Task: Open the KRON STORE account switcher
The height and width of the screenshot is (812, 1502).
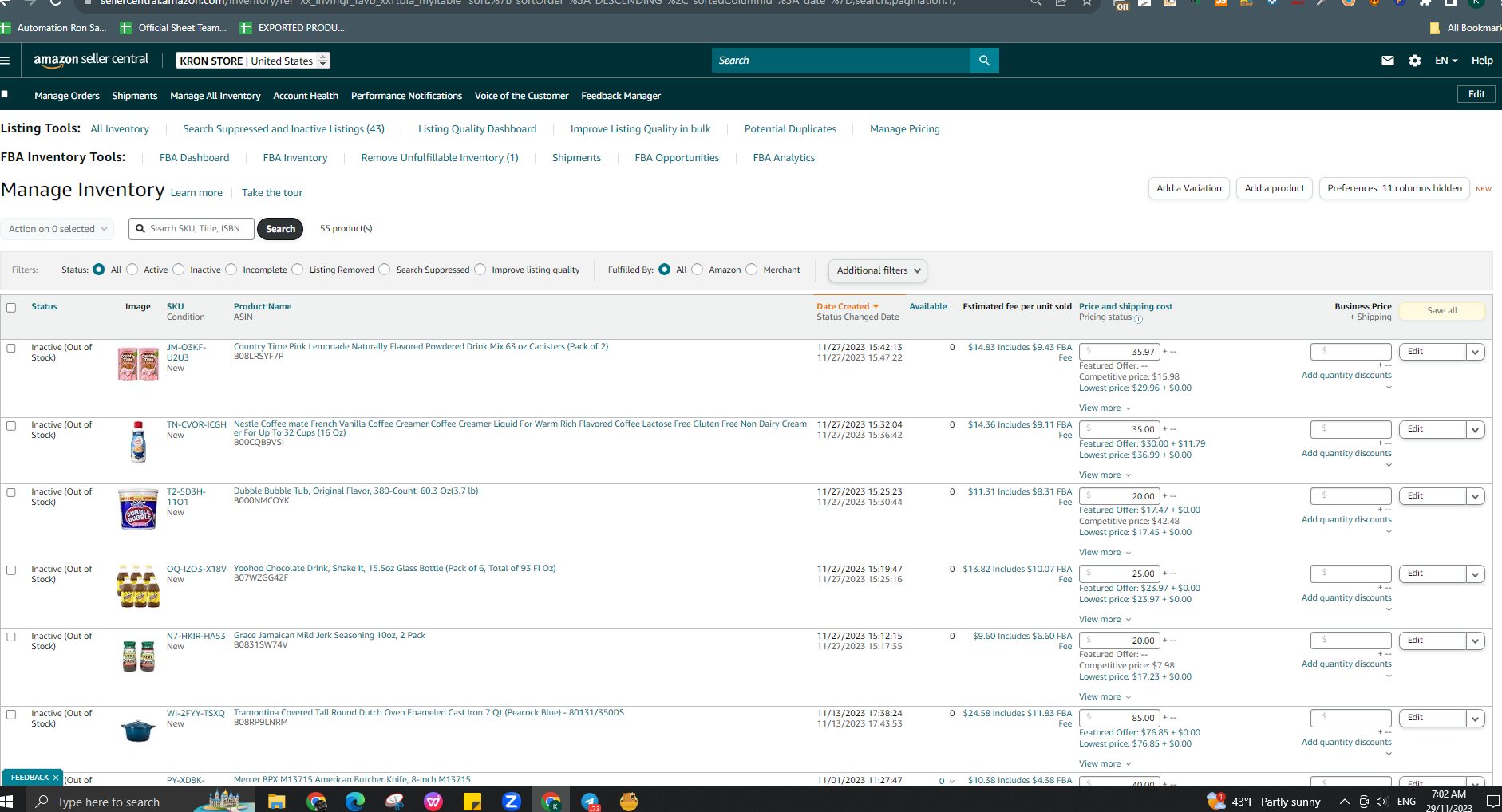Action: (x=252, y=61)
